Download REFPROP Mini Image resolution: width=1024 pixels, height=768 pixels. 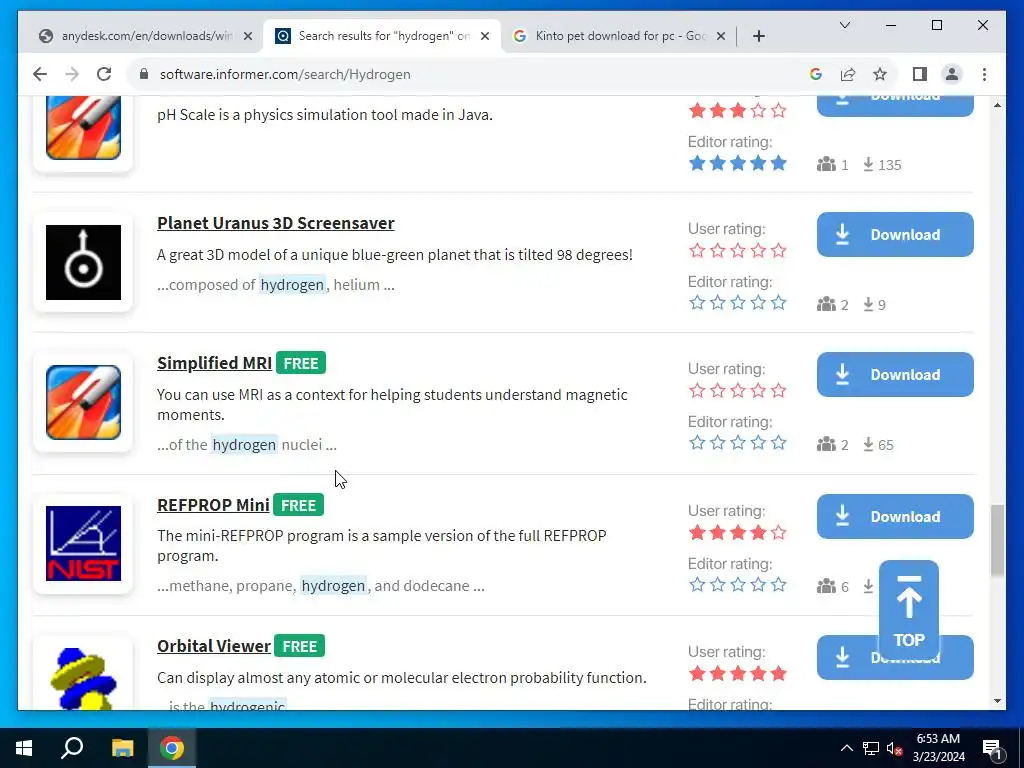[895, 517]
